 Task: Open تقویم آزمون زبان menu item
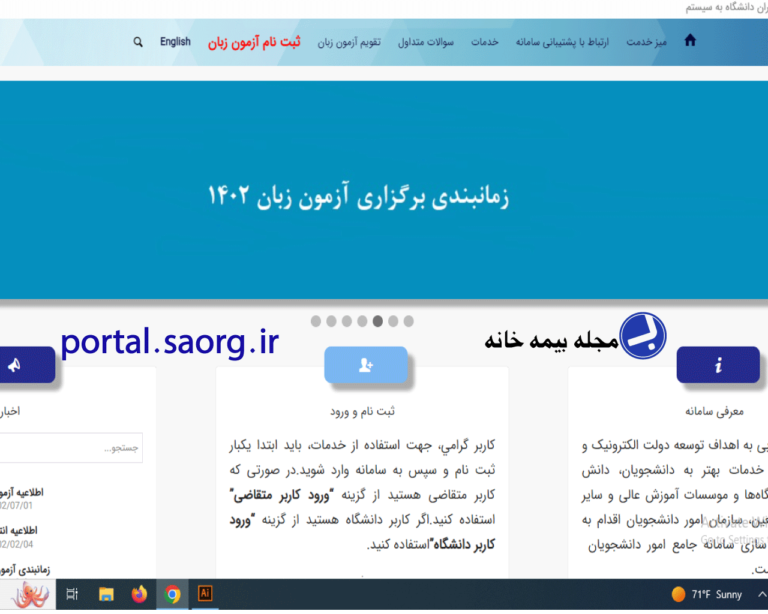click(x=349, y=42)
